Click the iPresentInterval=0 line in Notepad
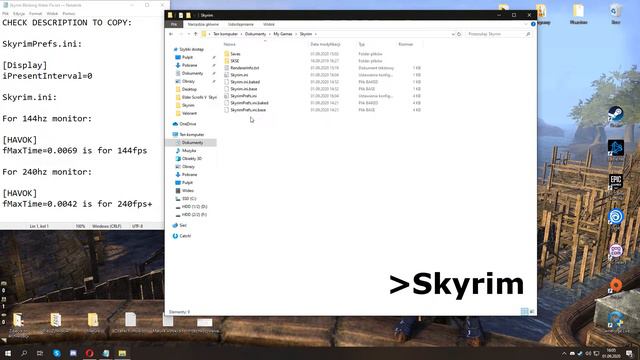Screen dimensions: 640x360 47,76
